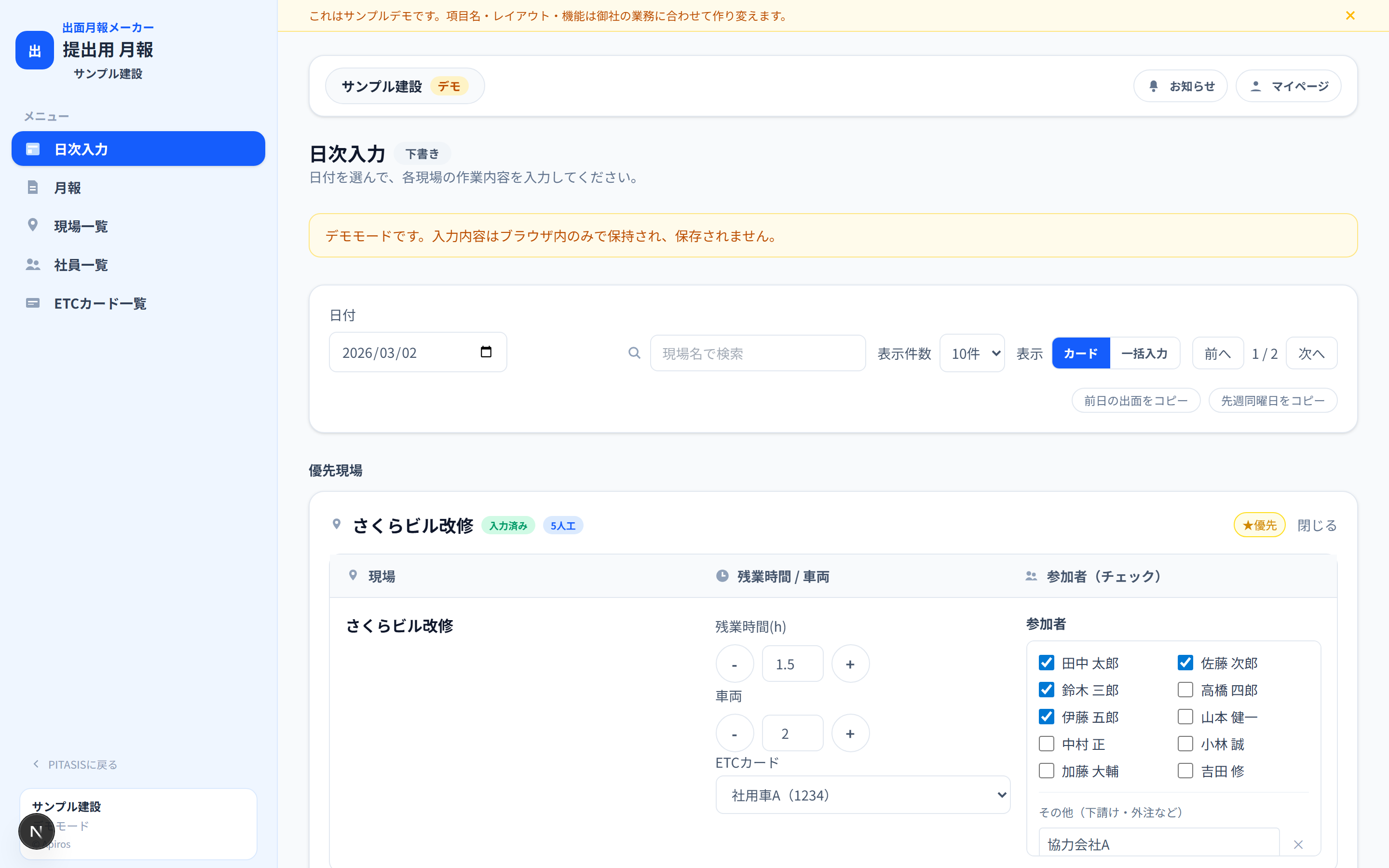This screenshot has width=1389, height=868.
Task: Click the pin icon beside さくらビル改修 card title
Action: click(x=337, y=524)
